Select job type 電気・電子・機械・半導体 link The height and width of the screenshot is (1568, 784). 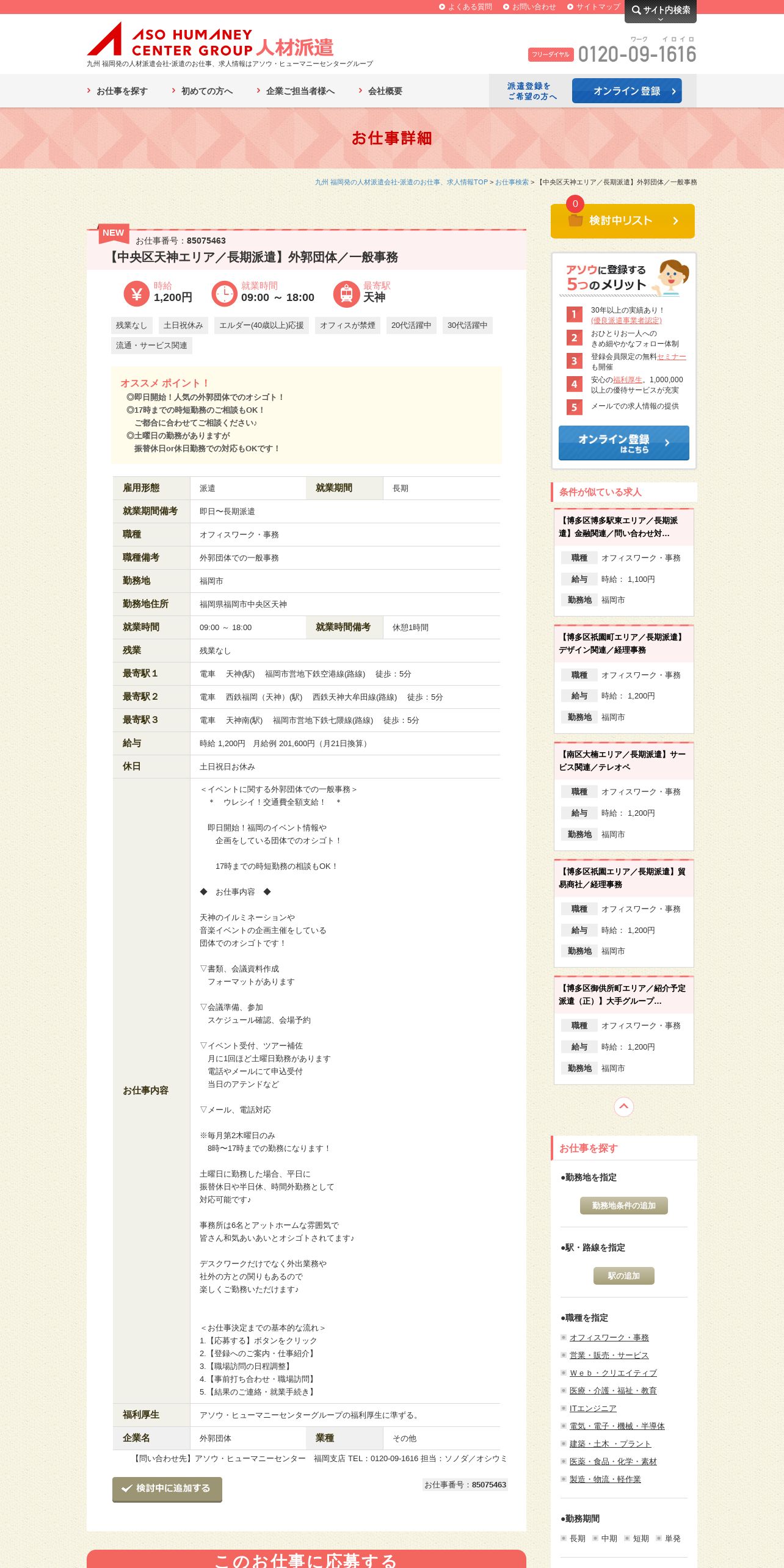(617, 1426)
